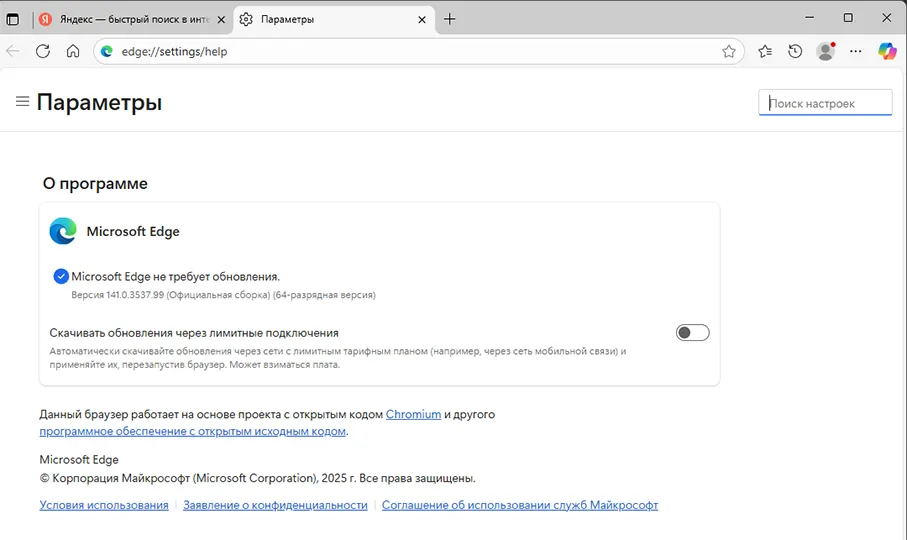Click the Microsoft Edge logo icon
The image size is (907, 540).
click(63, 231)
